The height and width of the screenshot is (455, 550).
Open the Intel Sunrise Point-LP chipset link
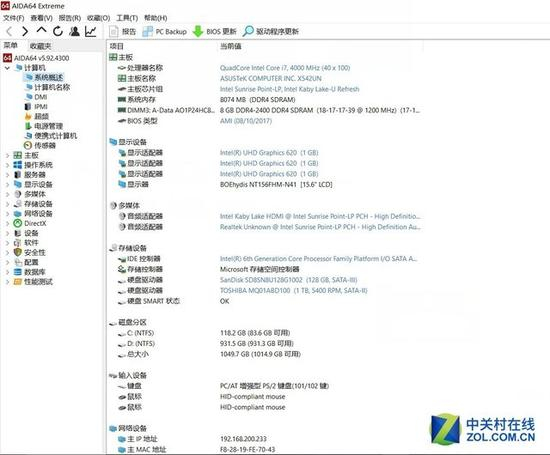point(289,89)
